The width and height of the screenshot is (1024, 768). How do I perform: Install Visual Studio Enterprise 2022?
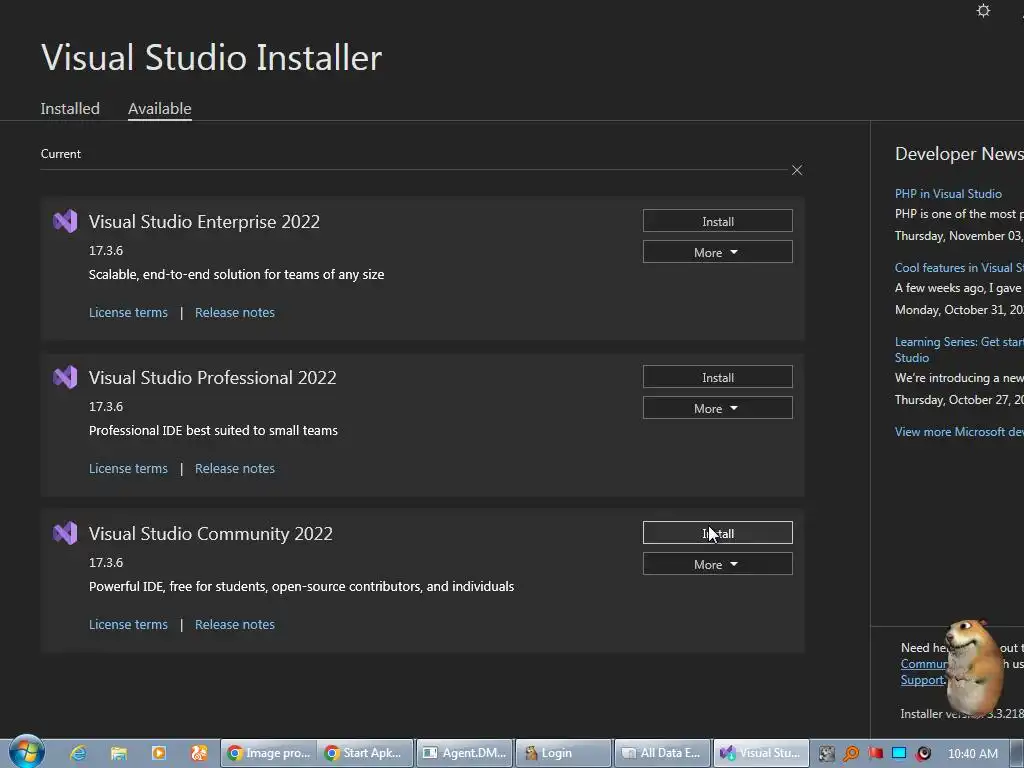pos(718,221)
